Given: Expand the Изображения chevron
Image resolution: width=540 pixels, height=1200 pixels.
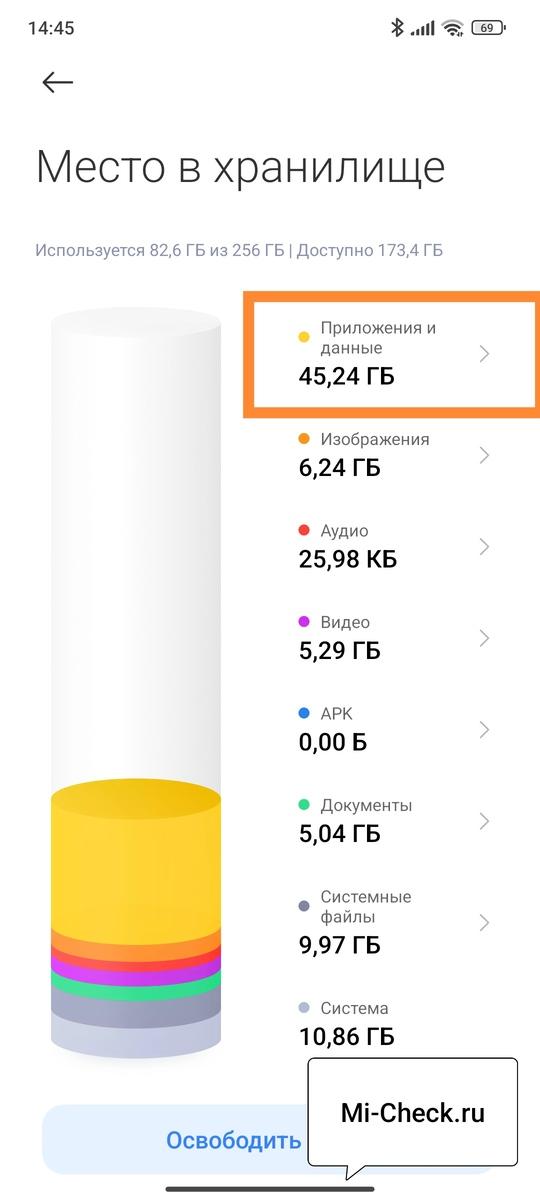Looking at the screenshot, I should tap(485, 455).
